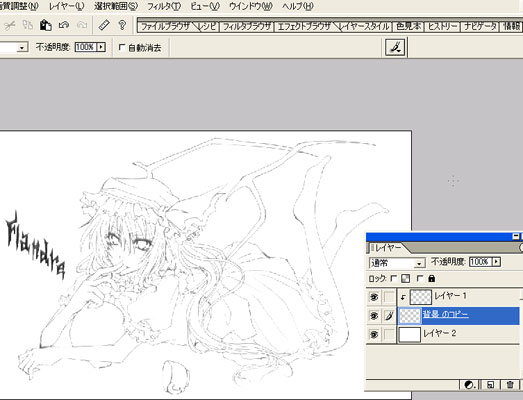
Task: Click the options bar 不透明度 100% field
Action: [x=86, y=47]
